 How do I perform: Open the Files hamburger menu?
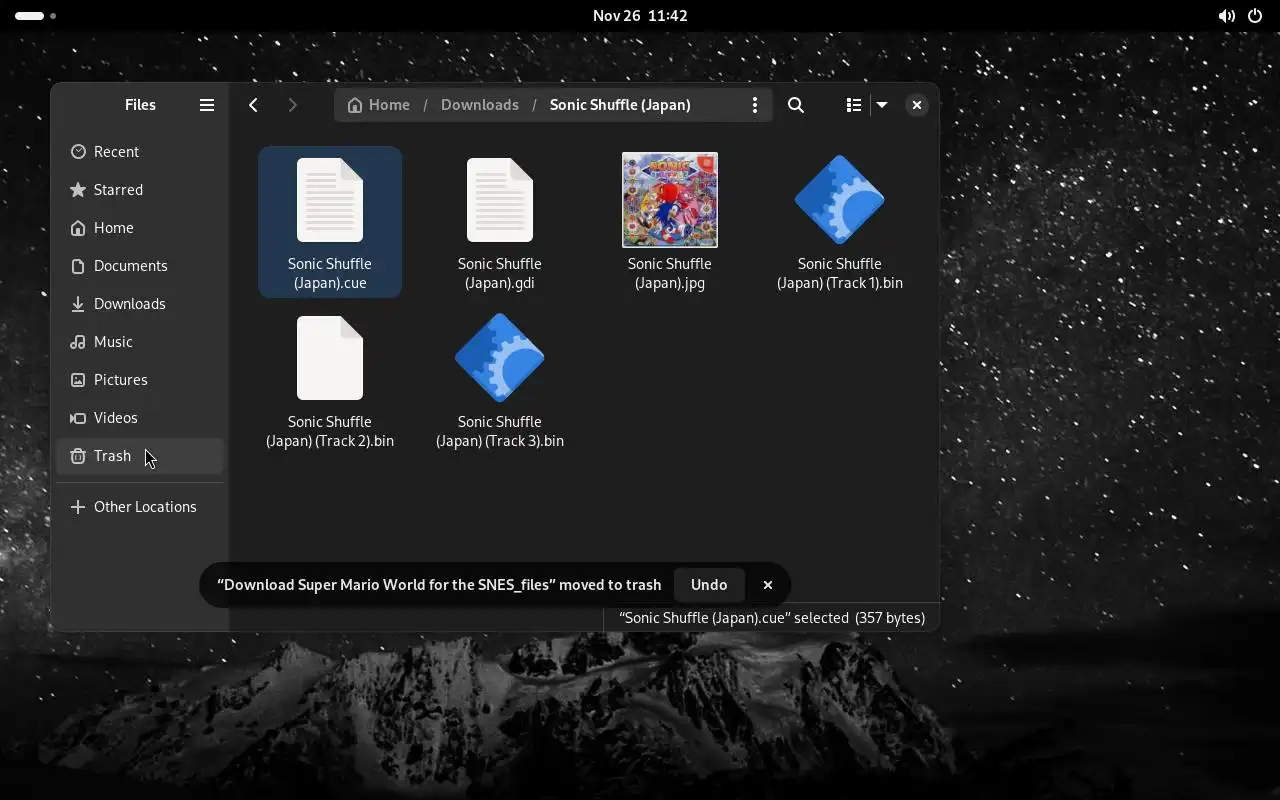207,105
